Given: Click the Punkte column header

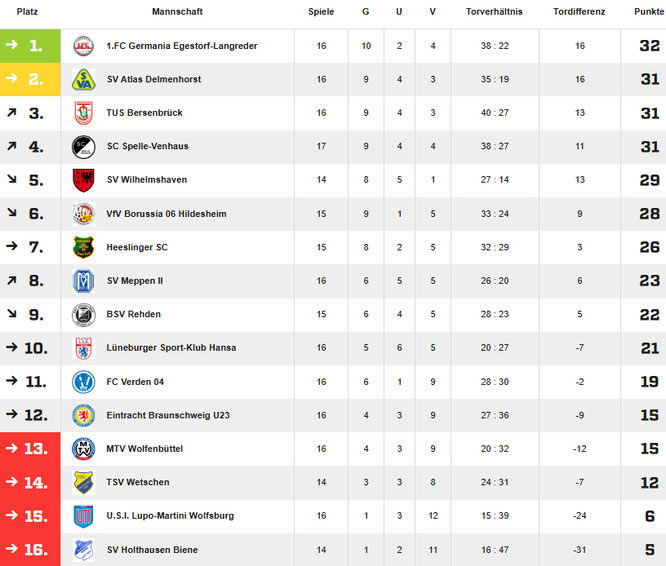Looking at the screenshot, I should (647, 12).
